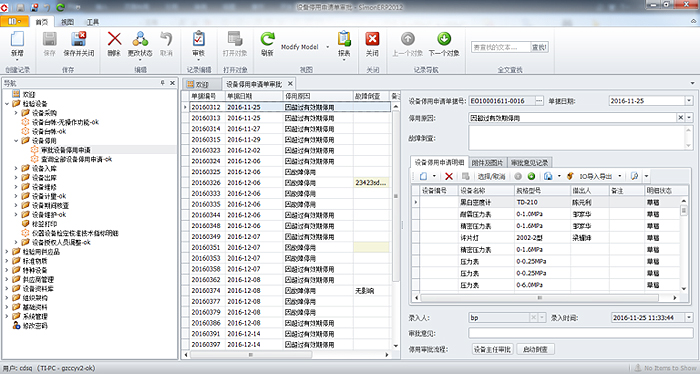
Task: Click the 上一个对象 previous object icon
Action: [408, 39]
